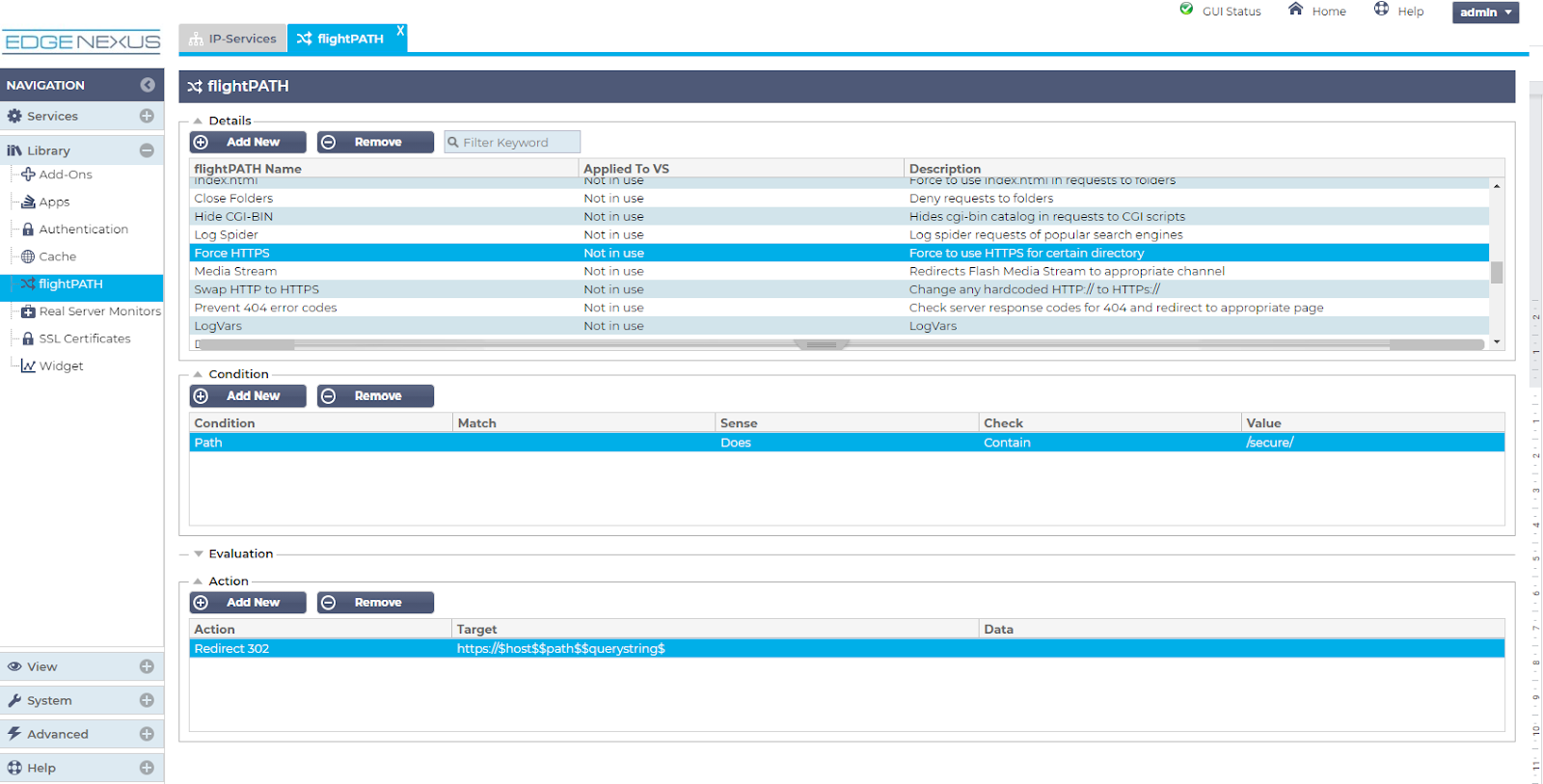Select the Widget chart icon item
The width and height of the screenshot is (1543, 784).
coord(29,366)
